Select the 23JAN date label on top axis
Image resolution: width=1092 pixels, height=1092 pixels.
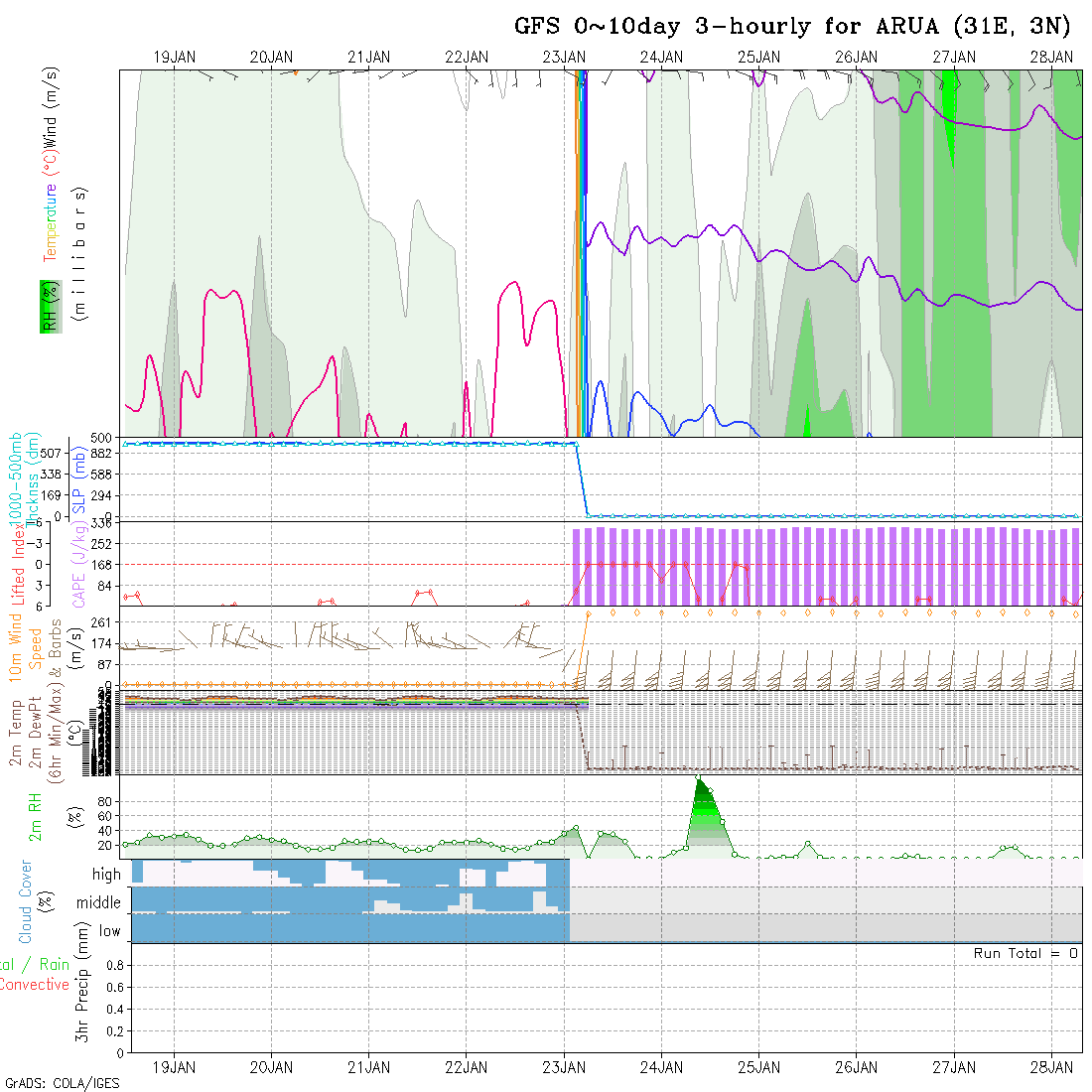click(564, 58)
